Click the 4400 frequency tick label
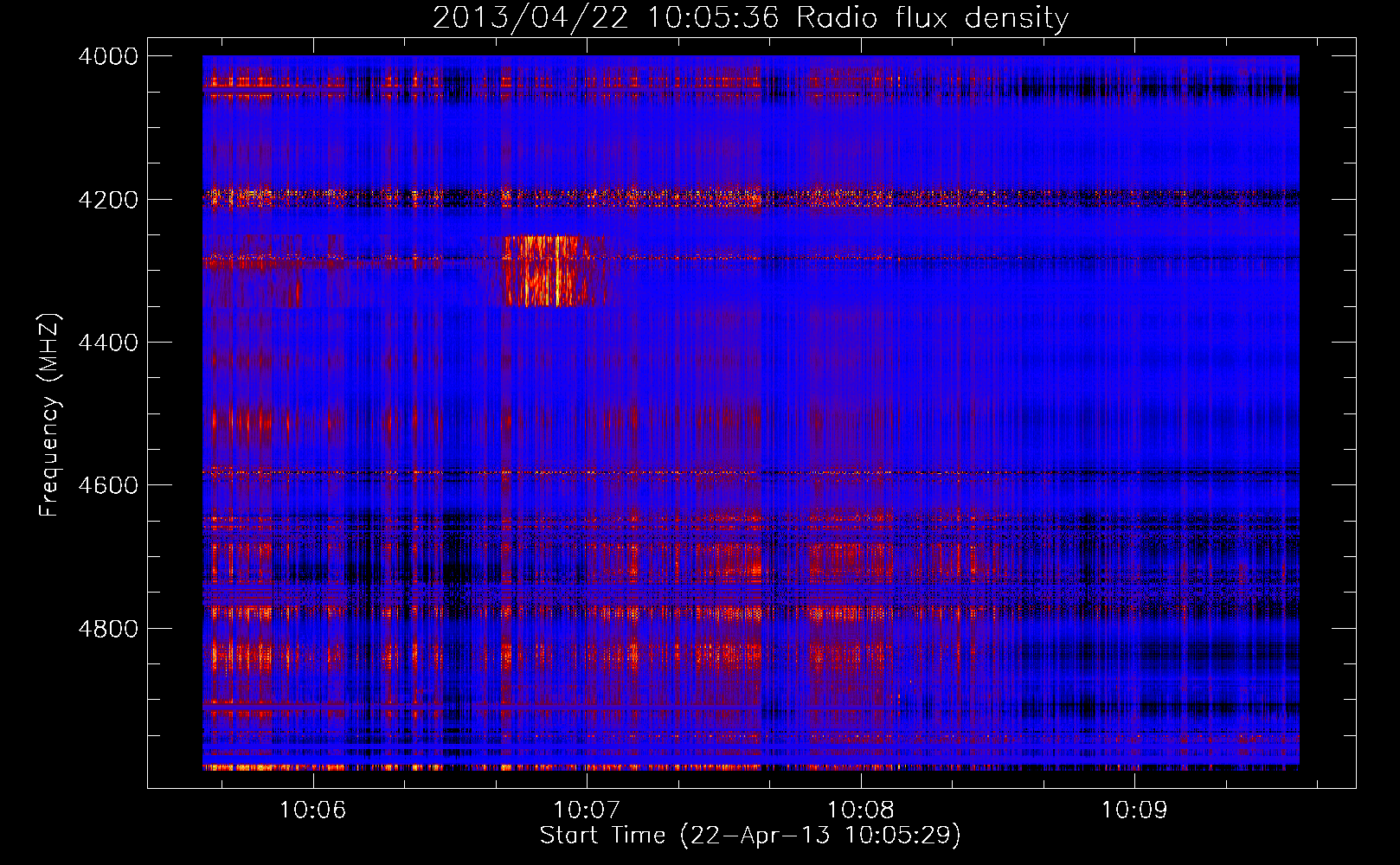Screen dimensions: 1400x865 click(108, 343)
